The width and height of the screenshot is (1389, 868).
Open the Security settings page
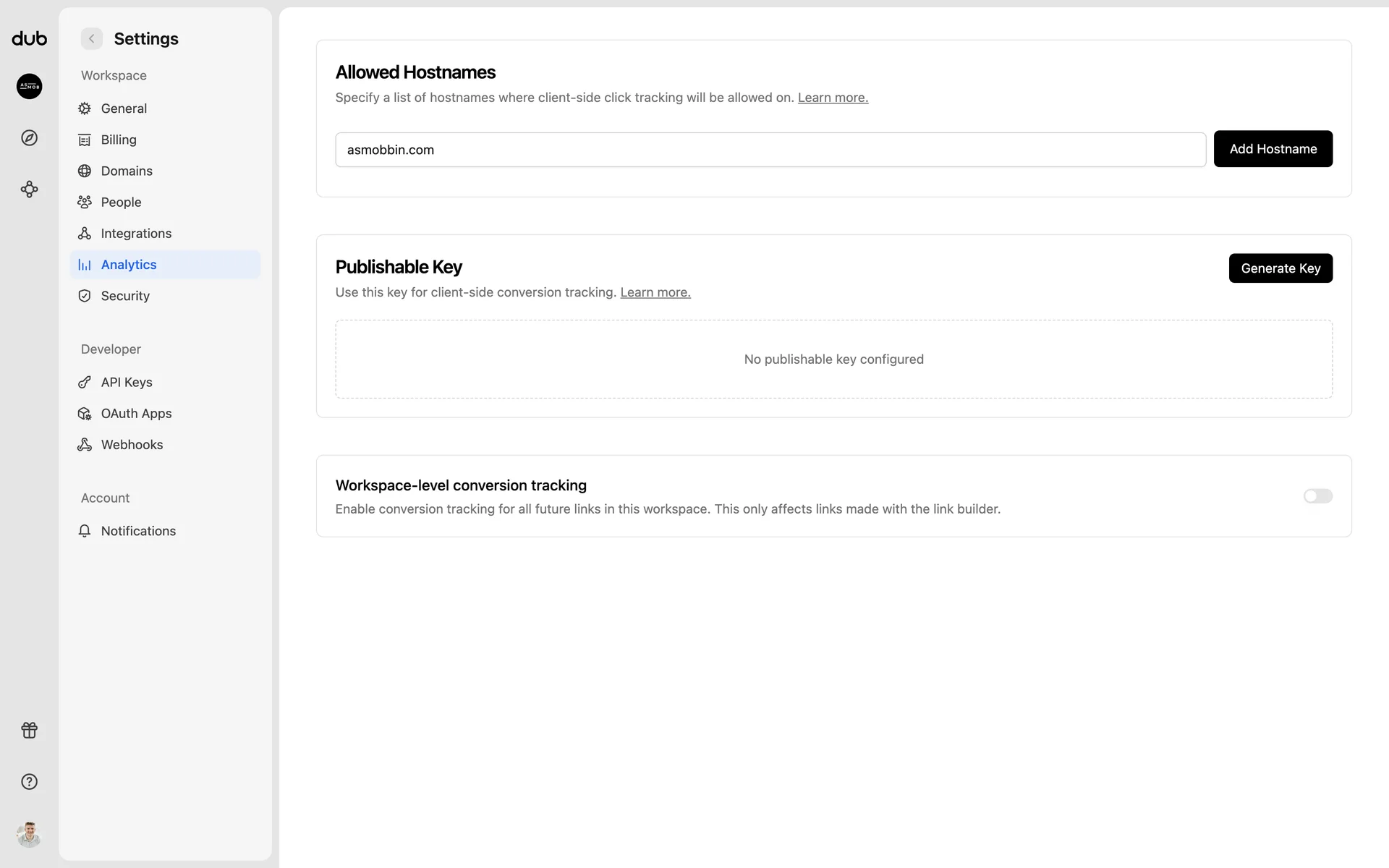click(x=125, y=296)
